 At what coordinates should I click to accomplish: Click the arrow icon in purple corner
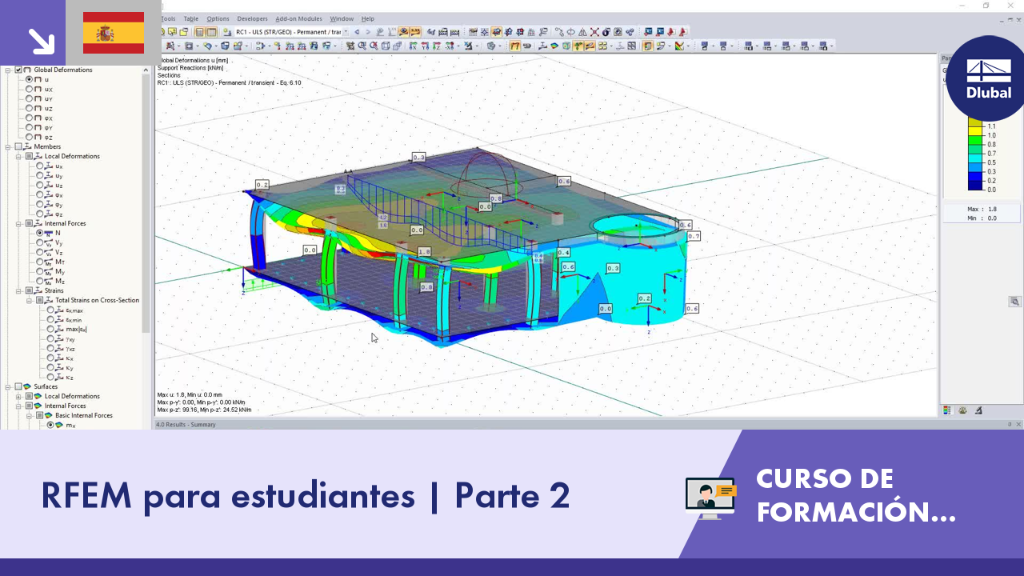point(41,41)
